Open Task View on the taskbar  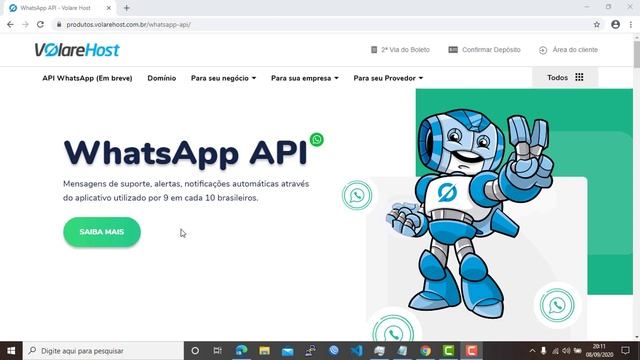(x=218, y=351)
